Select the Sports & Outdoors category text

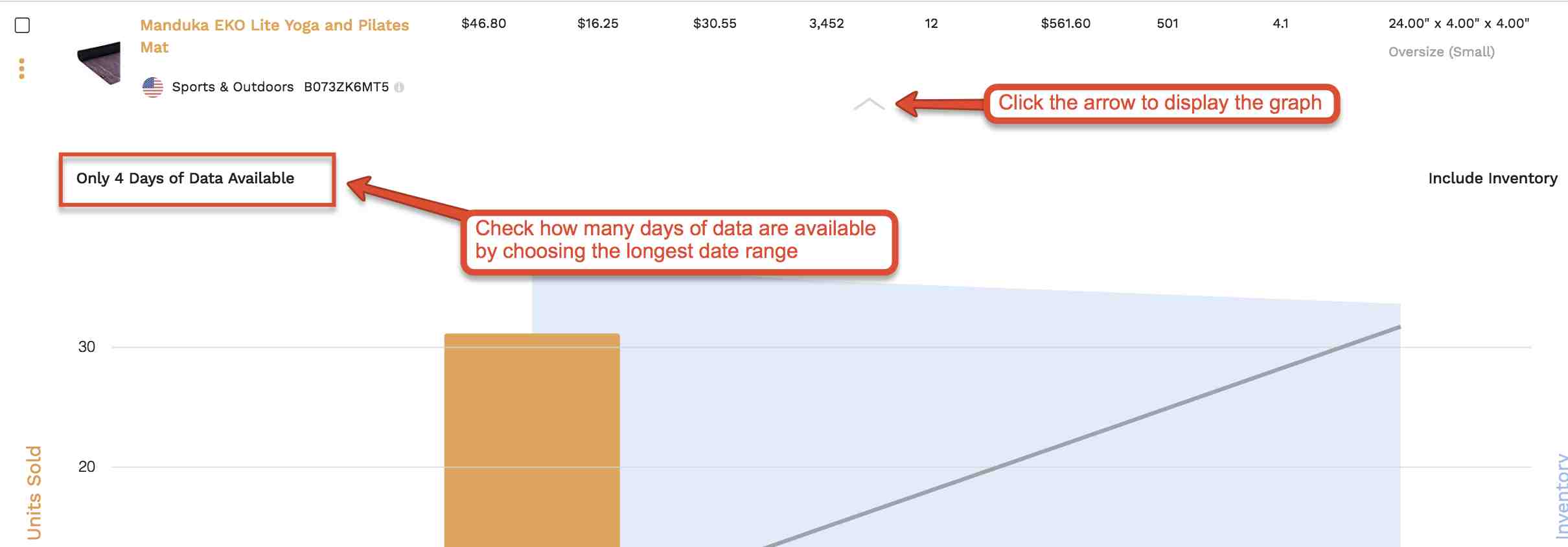[233, 87]
